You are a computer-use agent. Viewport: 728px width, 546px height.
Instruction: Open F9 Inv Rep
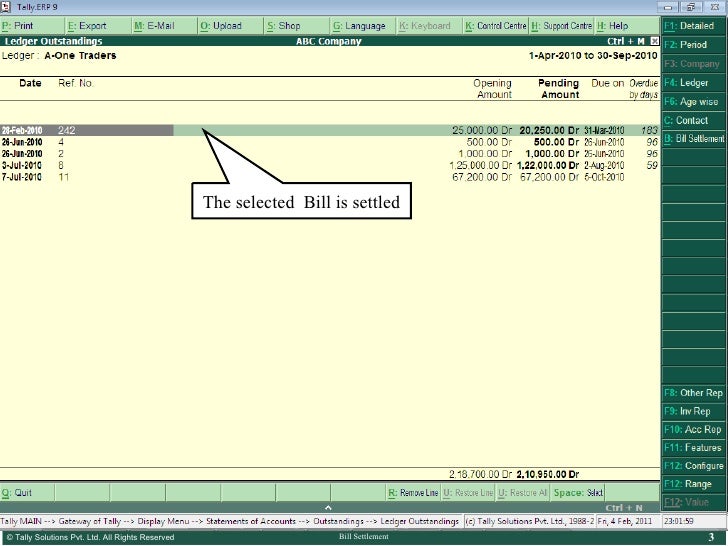694,411
